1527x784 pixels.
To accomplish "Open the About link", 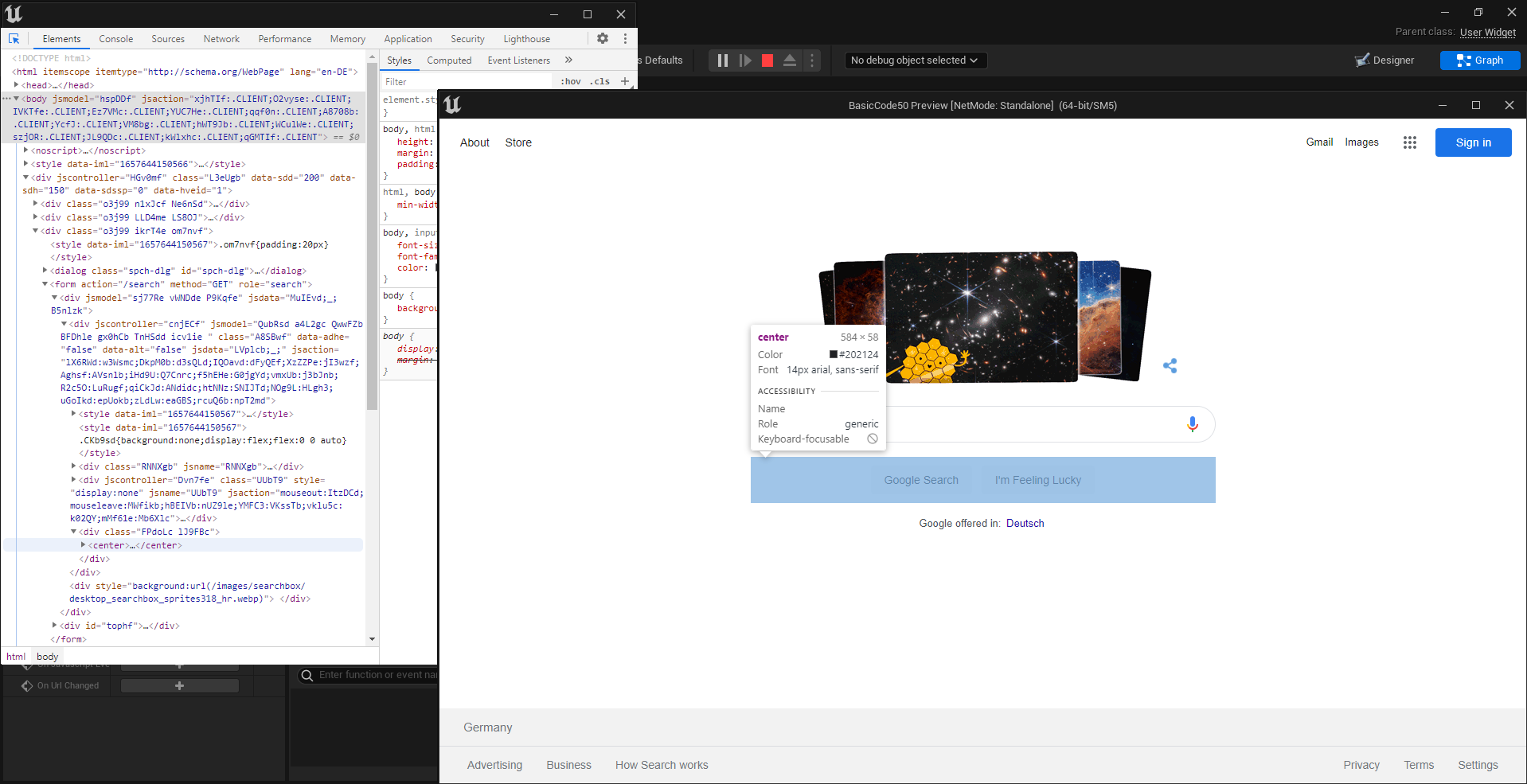I will 475,142.
